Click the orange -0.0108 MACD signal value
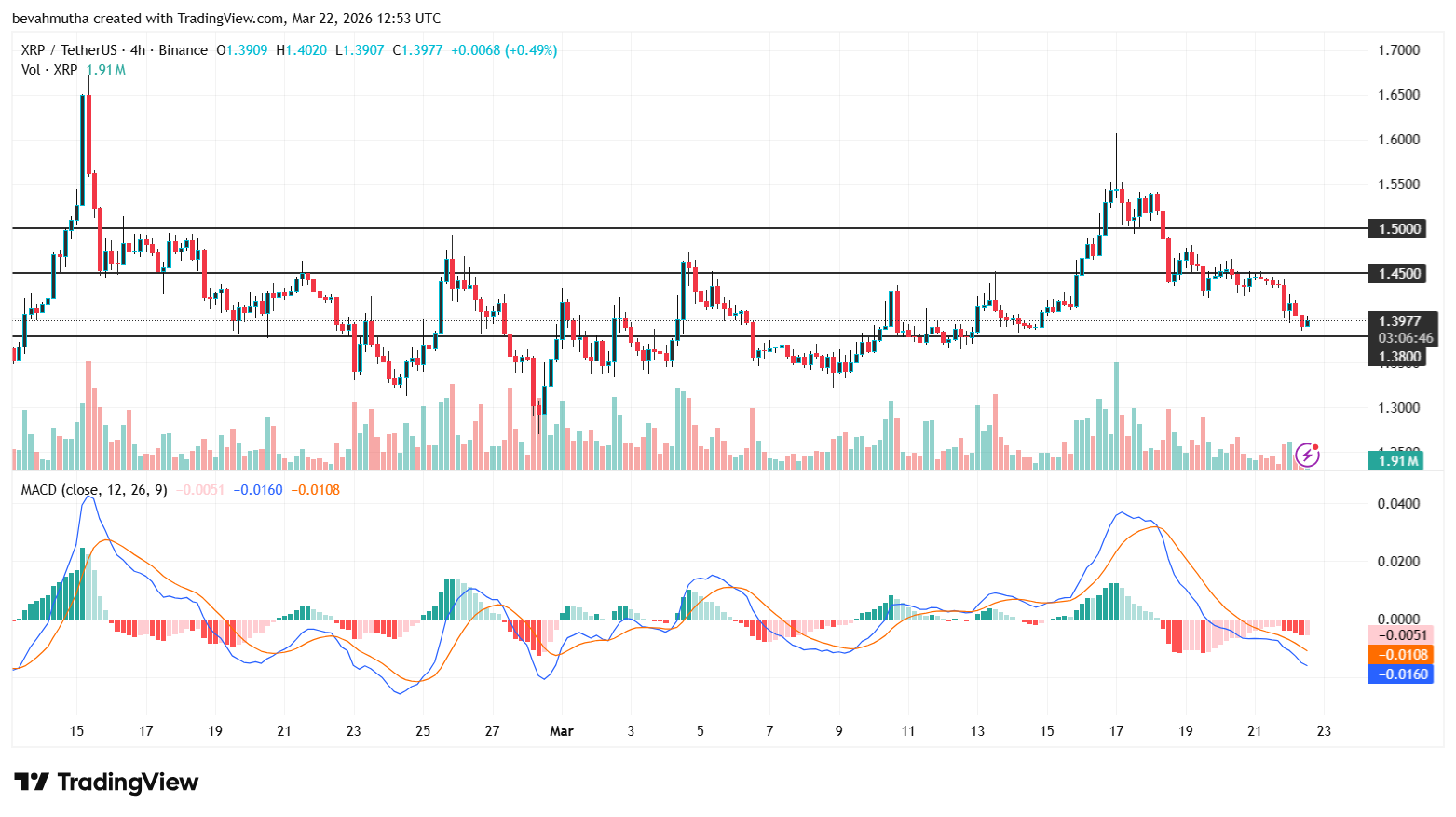 click(1402, 656)
